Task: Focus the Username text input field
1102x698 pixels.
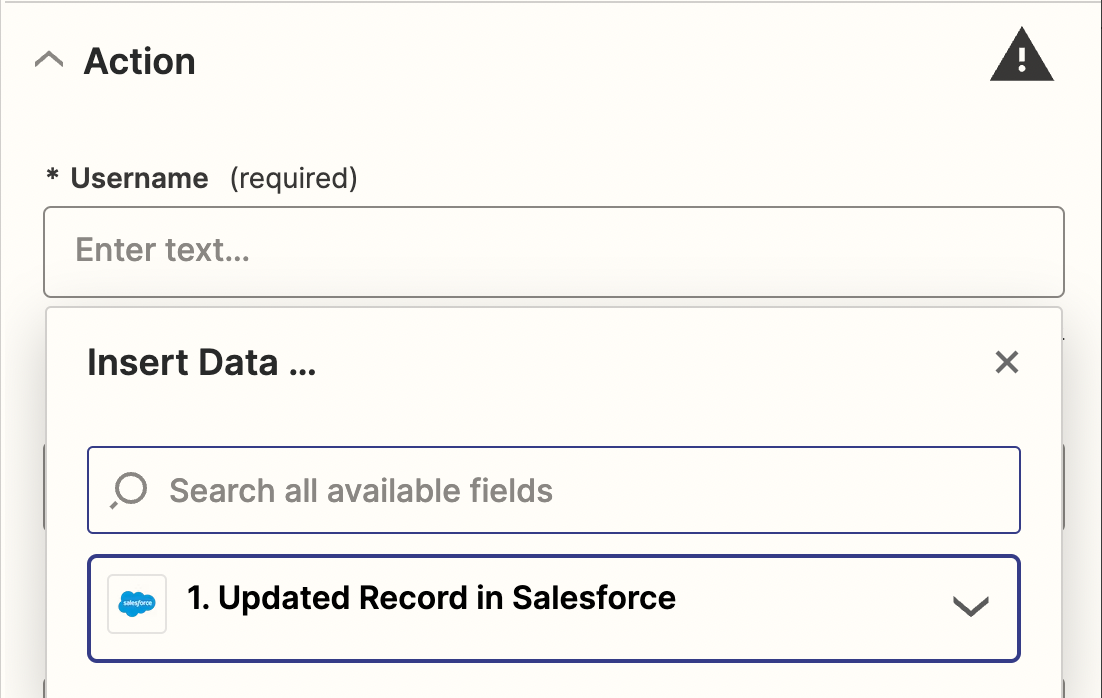Action: pyautogui.click(x=554, y=252)
